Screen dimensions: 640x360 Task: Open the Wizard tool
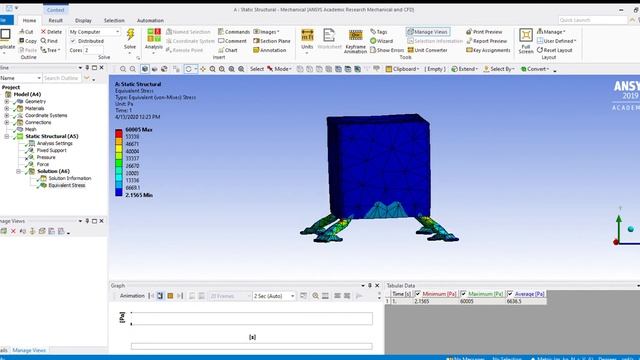point(382,41)
